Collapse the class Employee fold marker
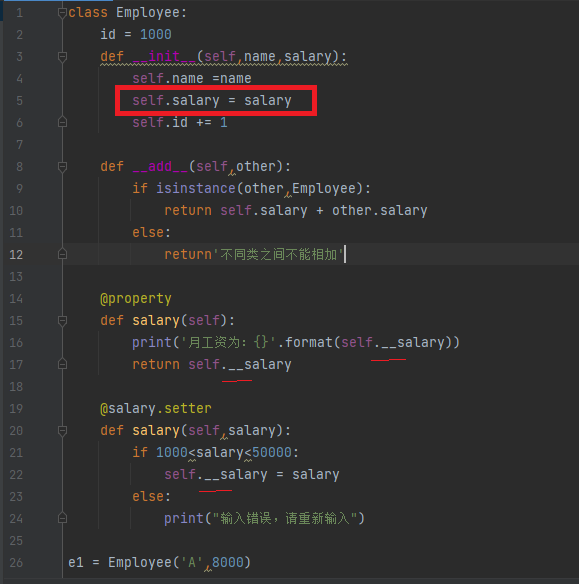This screenshot has height=584, width=579. coord(62,13)
